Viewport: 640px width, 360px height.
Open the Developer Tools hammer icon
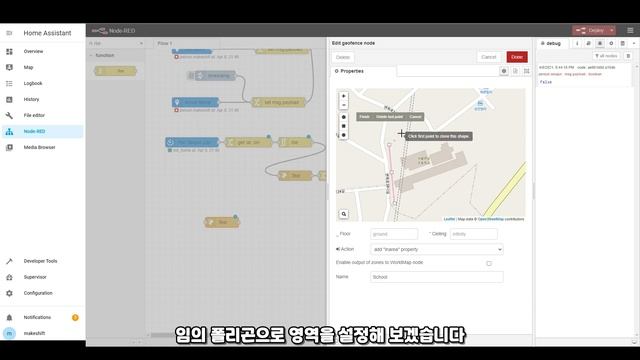(x=9, y=261)
